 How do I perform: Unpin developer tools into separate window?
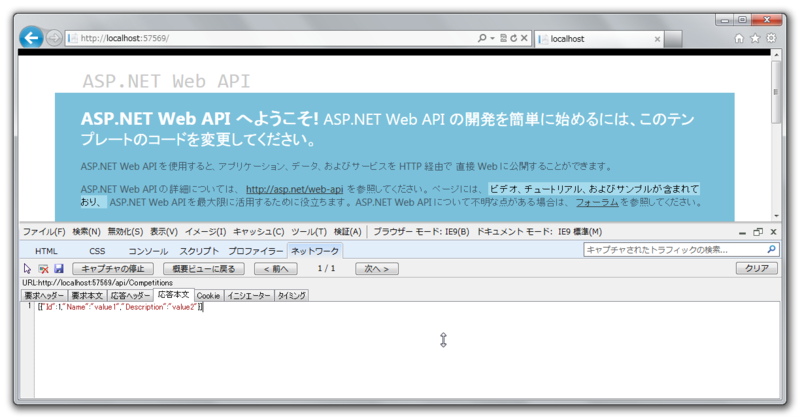[x=758, y=232]
